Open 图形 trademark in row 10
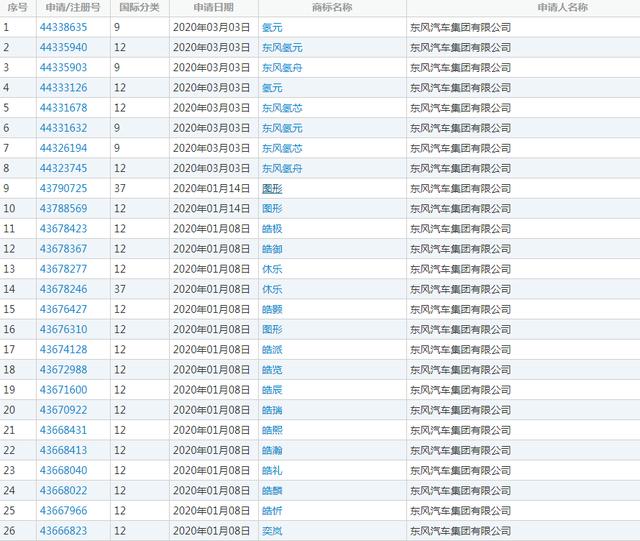The height and width of the screenshot is (541, 640). click(272, 209)
